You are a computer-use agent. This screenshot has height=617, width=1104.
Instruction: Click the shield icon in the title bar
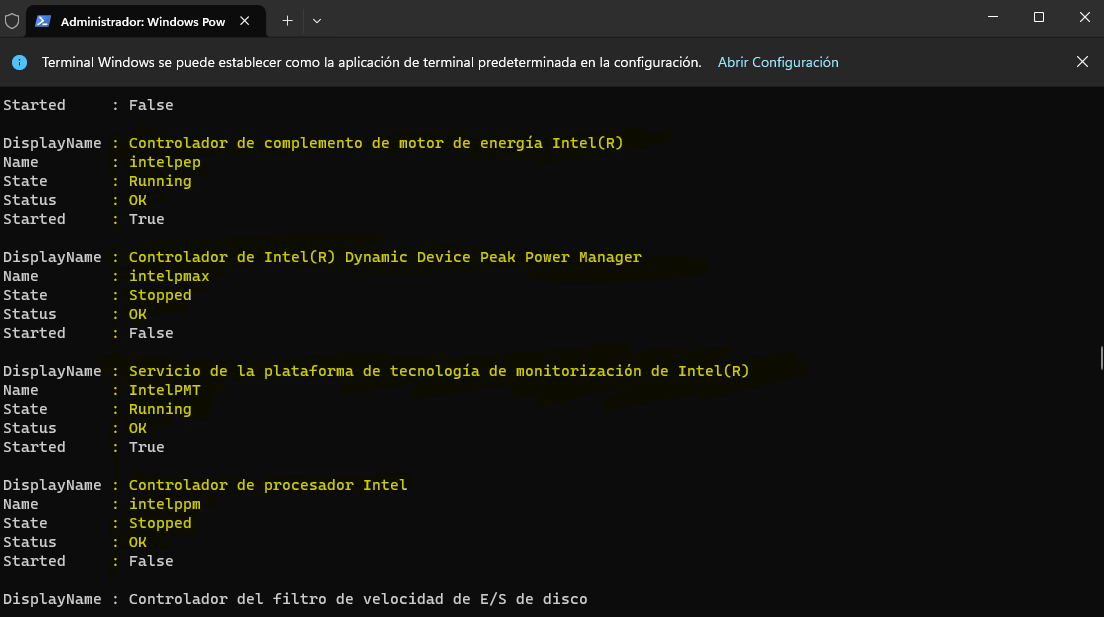pyautogui.click(x=12, y=21)
